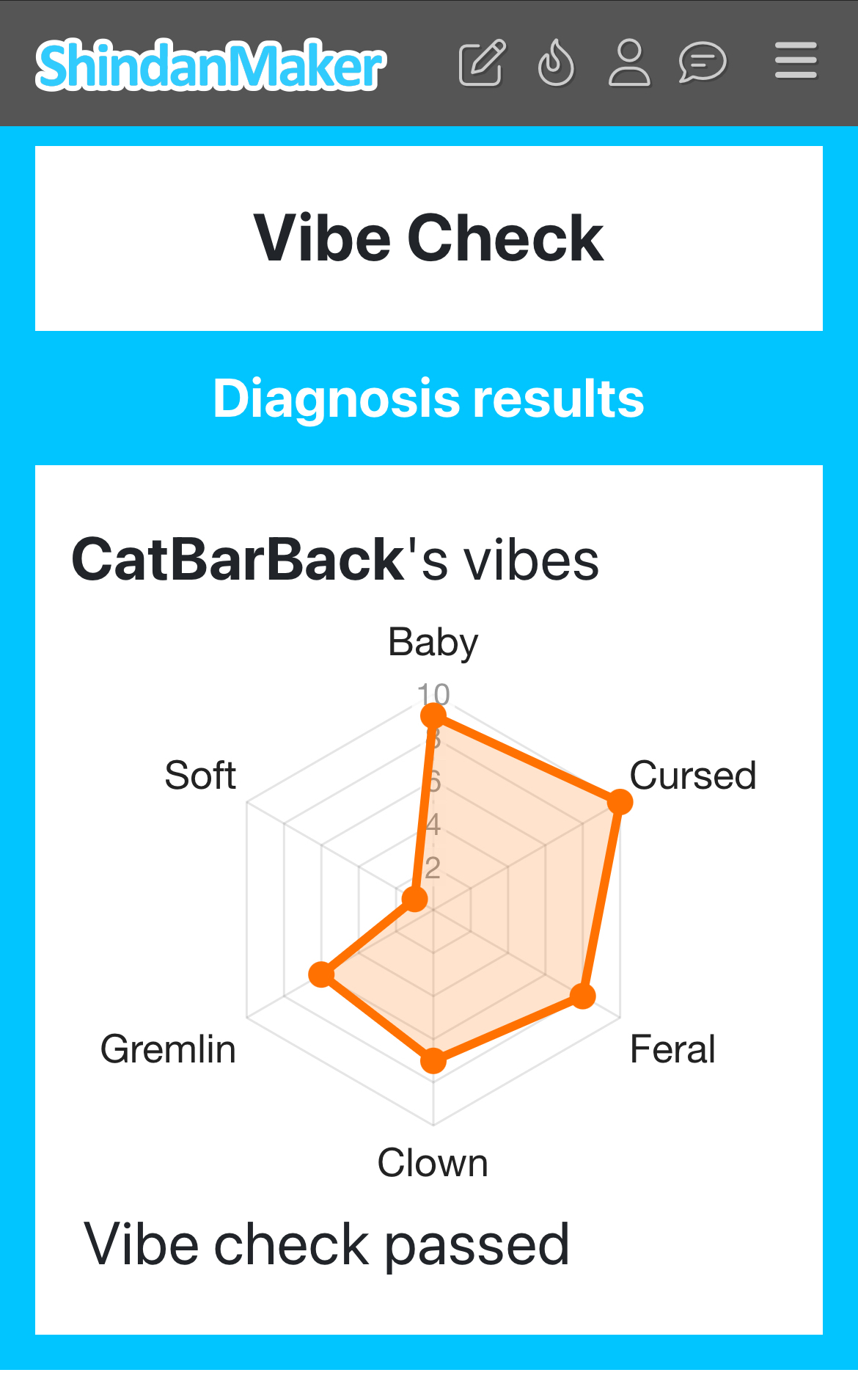Click the Vibe check passed text

click(x=326, y=1245)
